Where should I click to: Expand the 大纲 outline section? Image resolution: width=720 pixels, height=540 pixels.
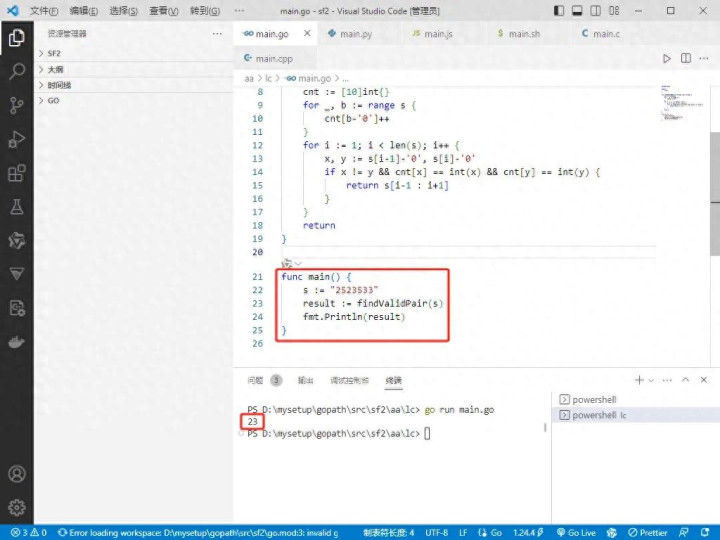133,69
